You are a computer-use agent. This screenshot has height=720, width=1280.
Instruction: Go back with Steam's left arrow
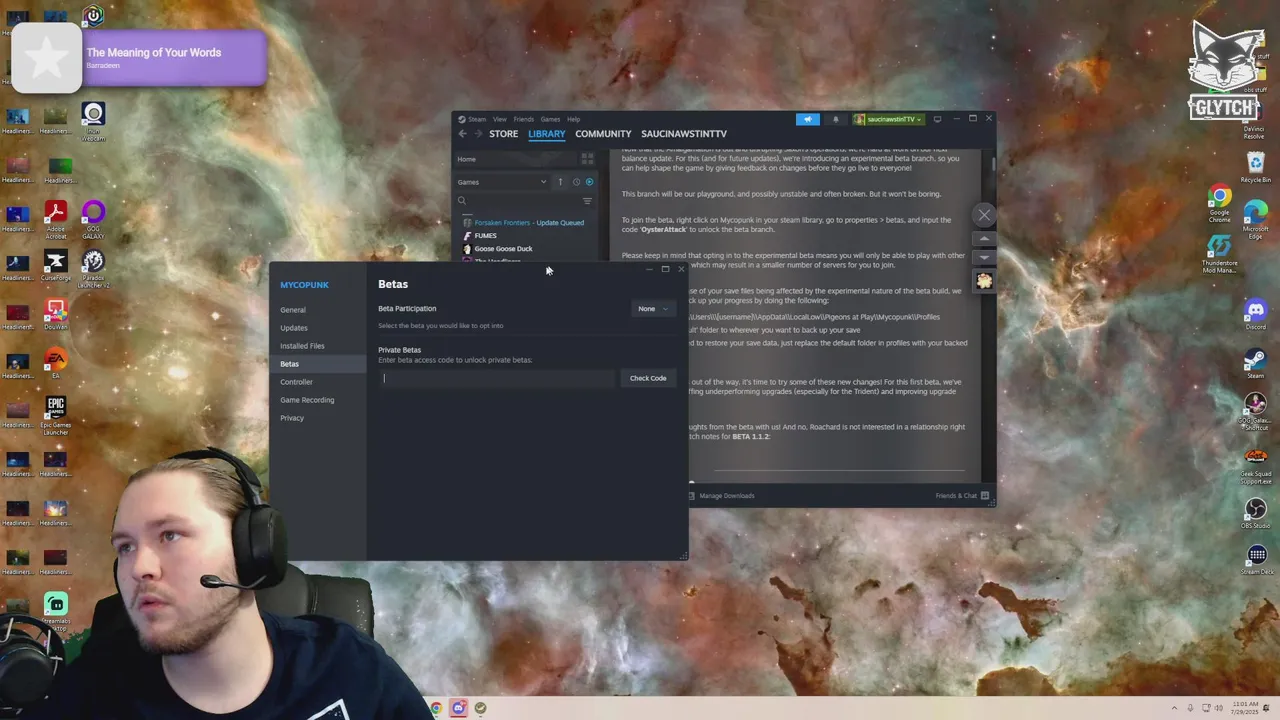(462, 134)
